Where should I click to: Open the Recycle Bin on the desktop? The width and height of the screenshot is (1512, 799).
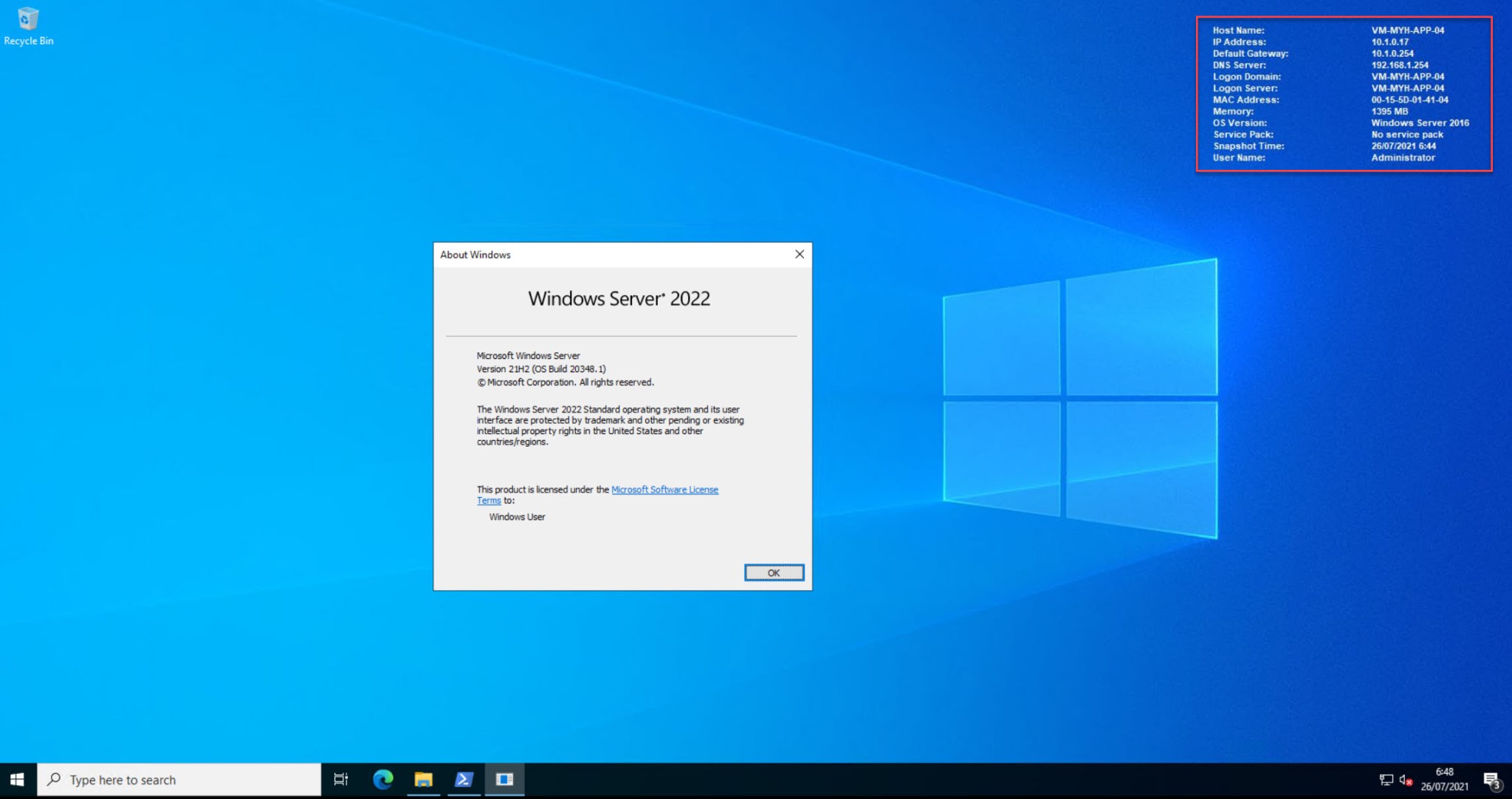(x=28, y=21)
